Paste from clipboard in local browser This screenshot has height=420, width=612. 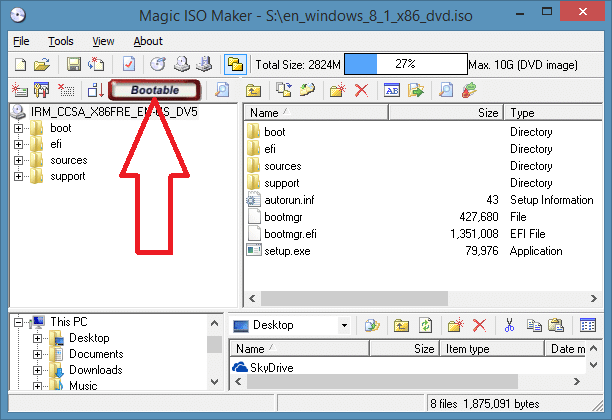(x=556, y=325)
